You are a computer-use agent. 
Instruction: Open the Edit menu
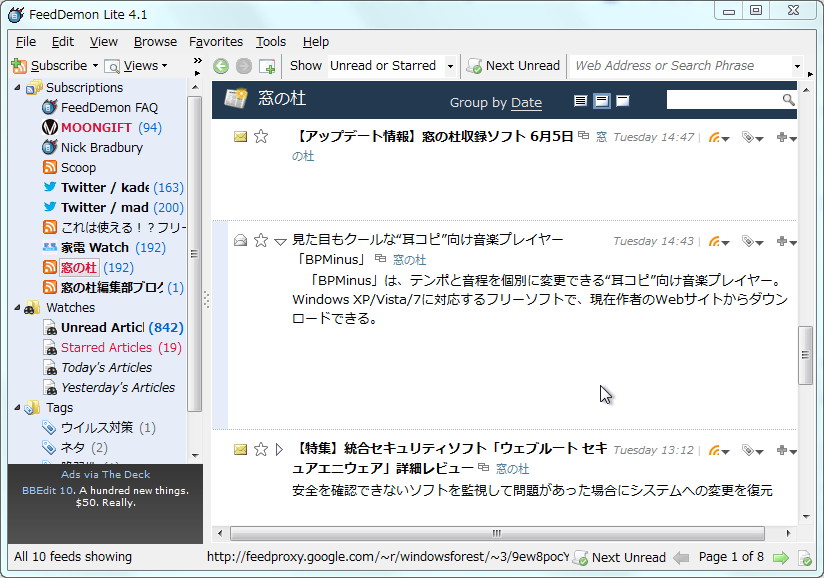[63, 42]
